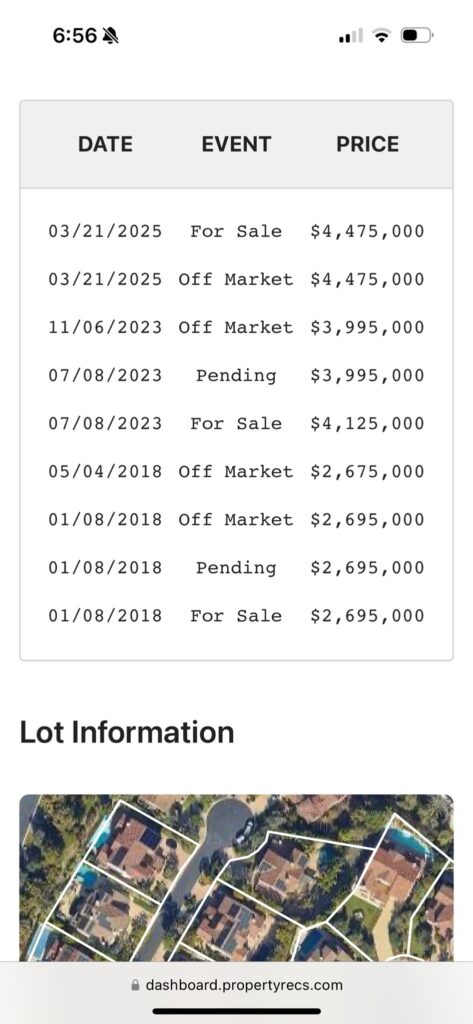Tap the battery indicator icon

(417, 35)
